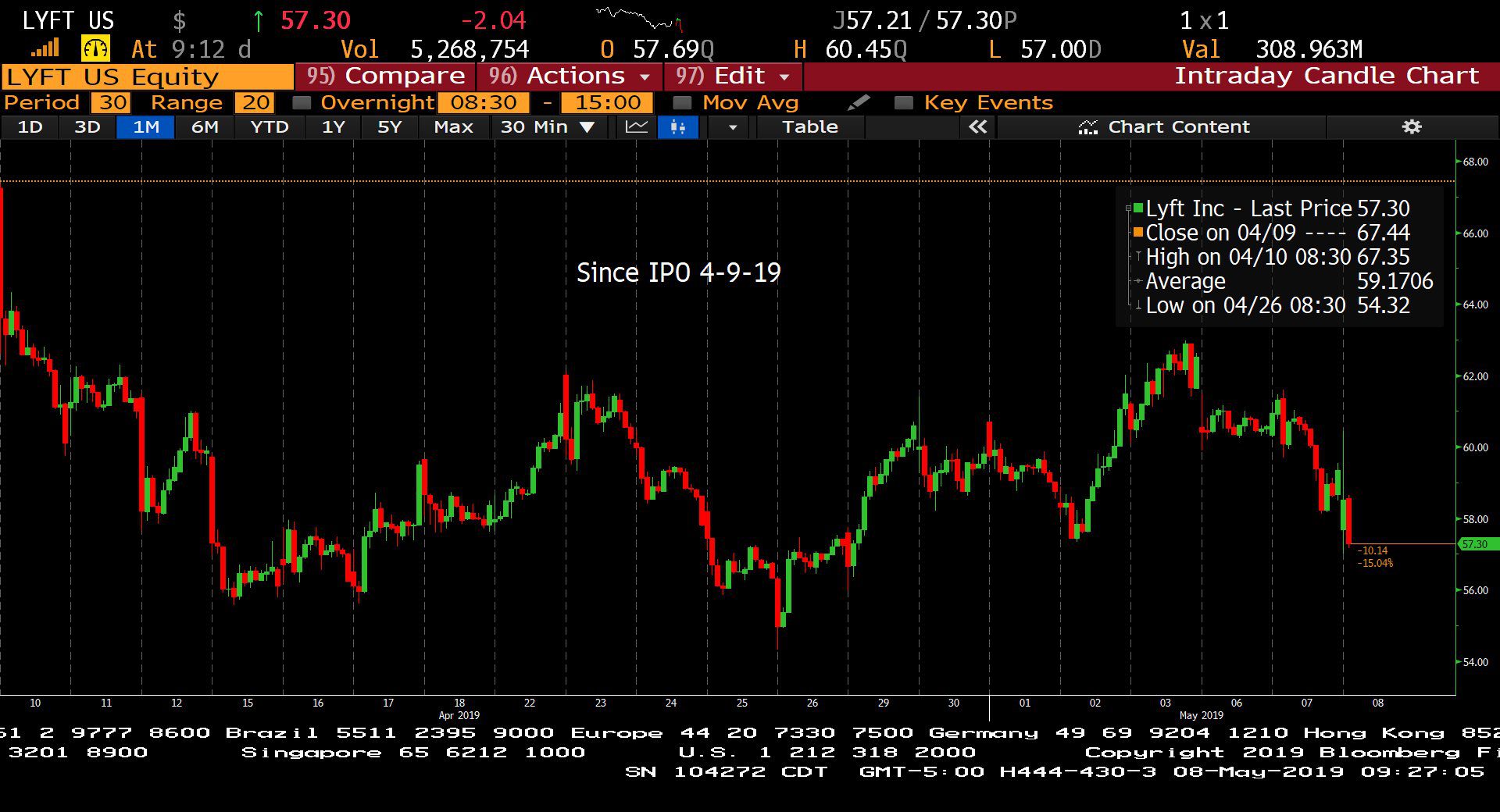The width and height of the screenshot is (1500, 812).
Task: Expand the chart type dropdown arrow
Action: pos(732,127)
